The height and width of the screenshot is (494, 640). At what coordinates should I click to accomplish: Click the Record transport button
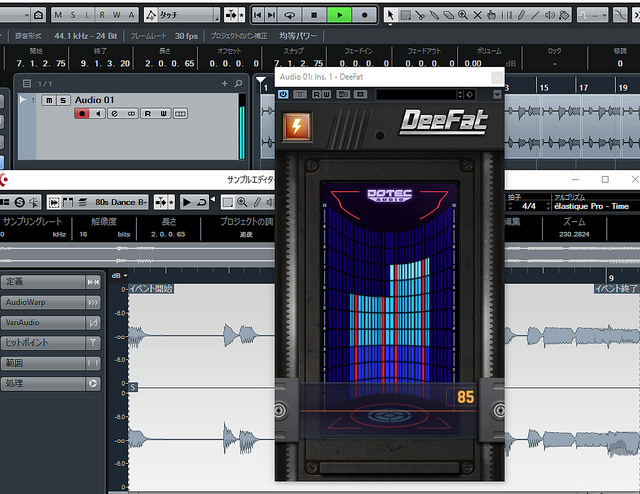(364, 16)
